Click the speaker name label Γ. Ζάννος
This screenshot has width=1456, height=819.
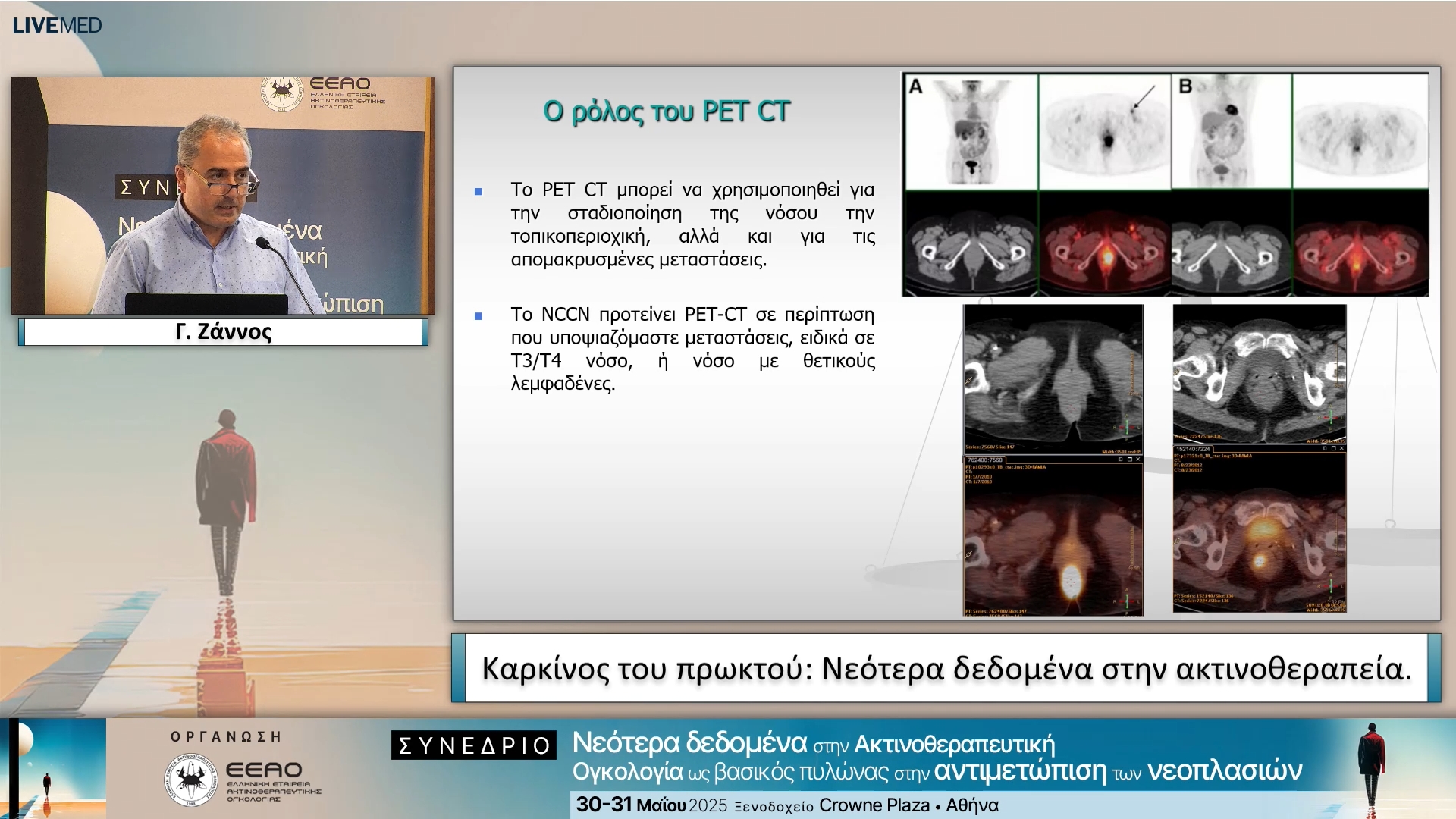[223, 332]
